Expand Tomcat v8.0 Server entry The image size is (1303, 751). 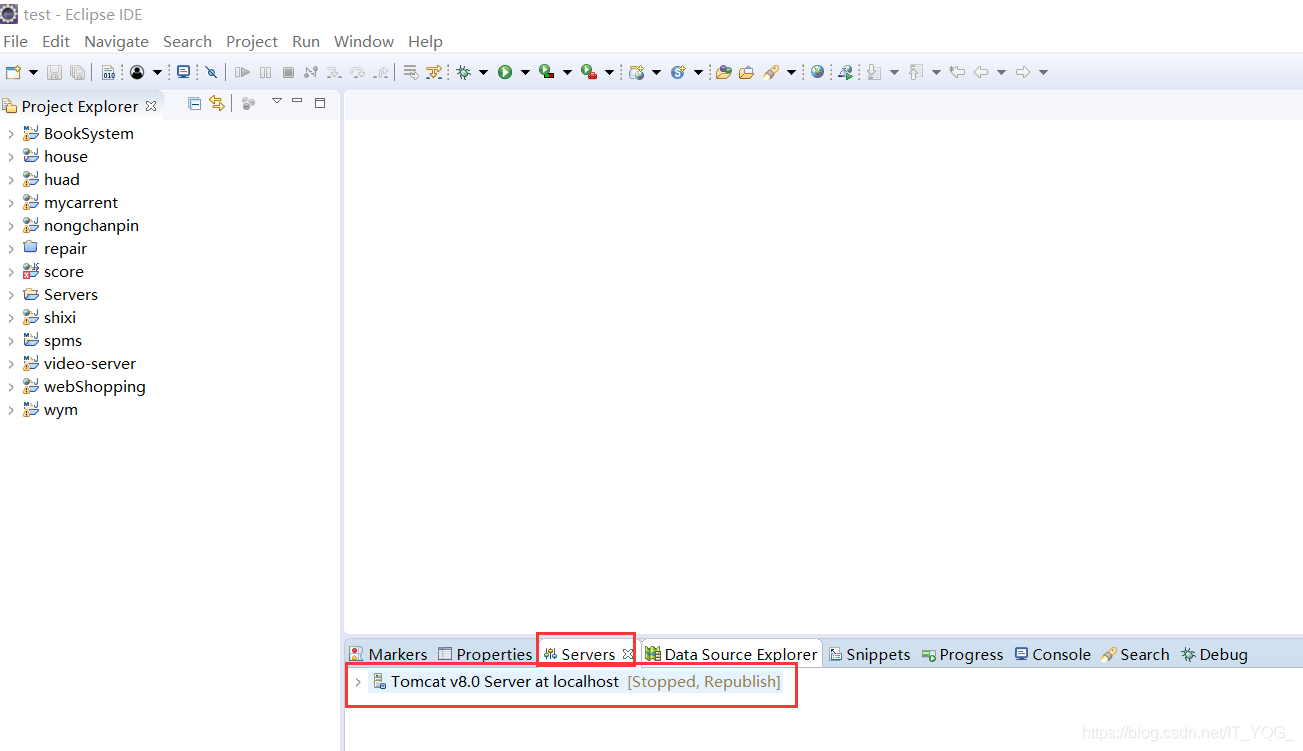coord(358,682)
